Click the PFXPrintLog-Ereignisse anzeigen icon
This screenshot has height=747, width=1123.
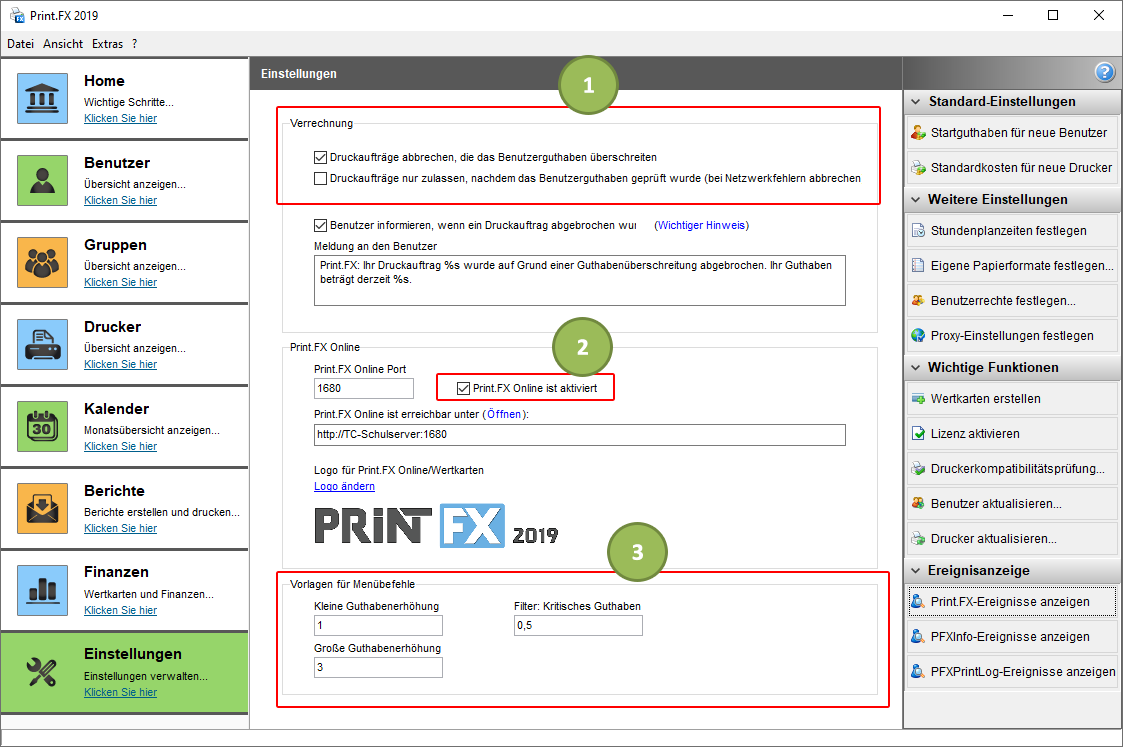[x=918, y=672]
